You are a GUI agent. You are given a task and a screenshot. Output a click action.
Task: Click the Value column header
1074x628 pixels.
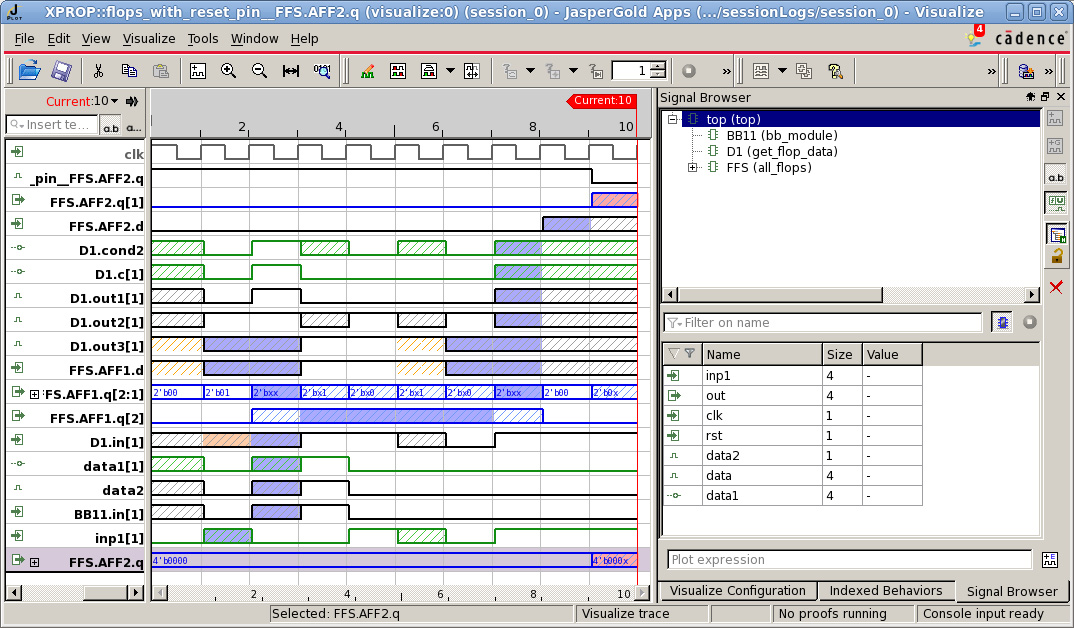(x=892, y=354)
